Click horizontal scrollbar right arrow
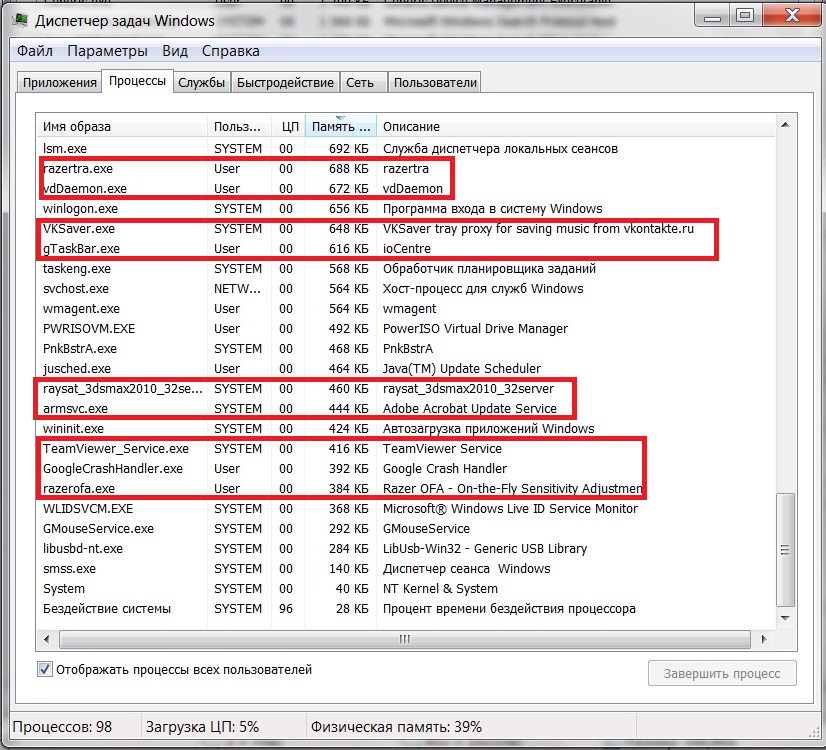 pos(764,639)
